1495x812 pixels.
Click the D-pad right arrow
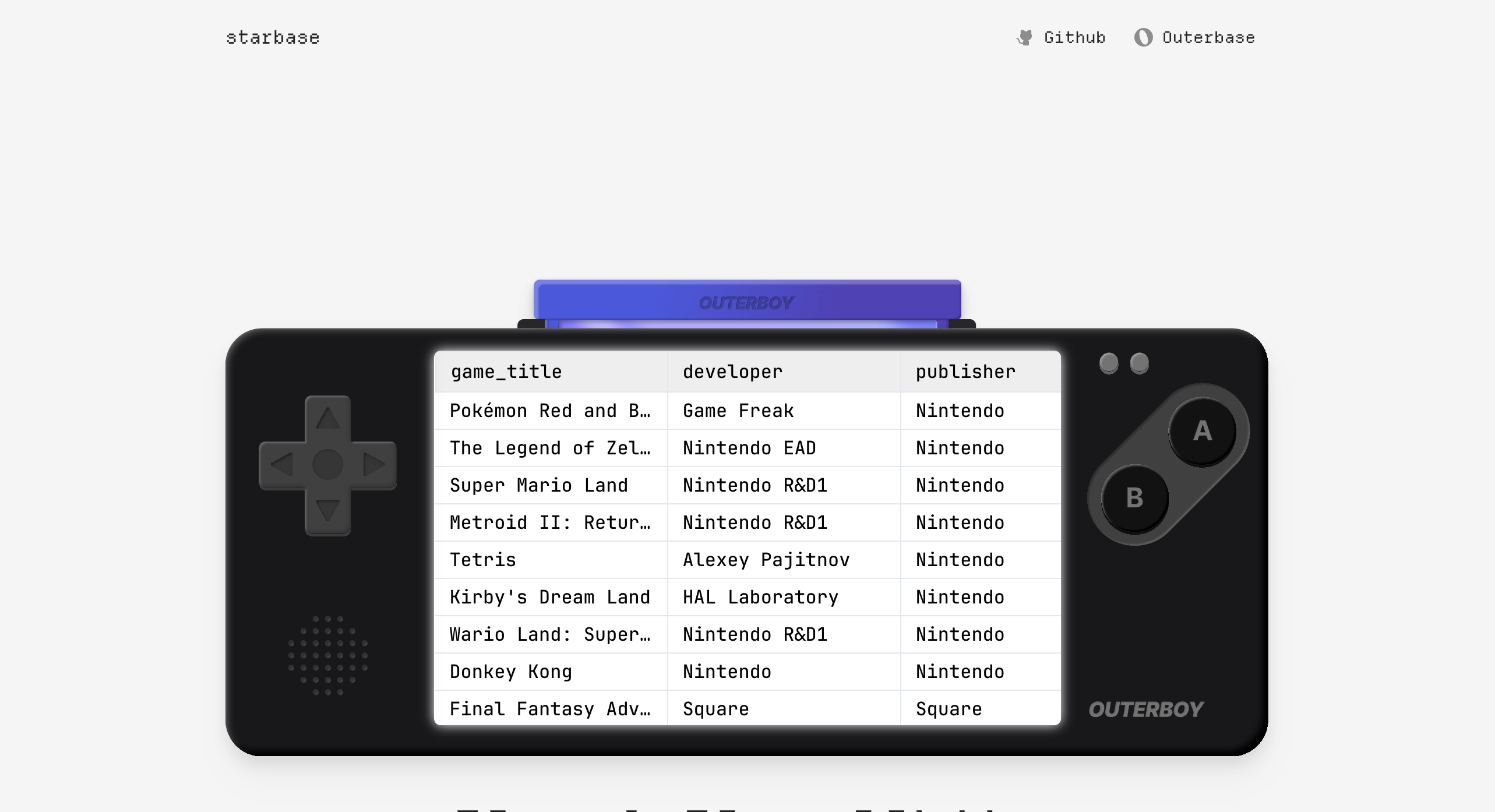[374, 464]
